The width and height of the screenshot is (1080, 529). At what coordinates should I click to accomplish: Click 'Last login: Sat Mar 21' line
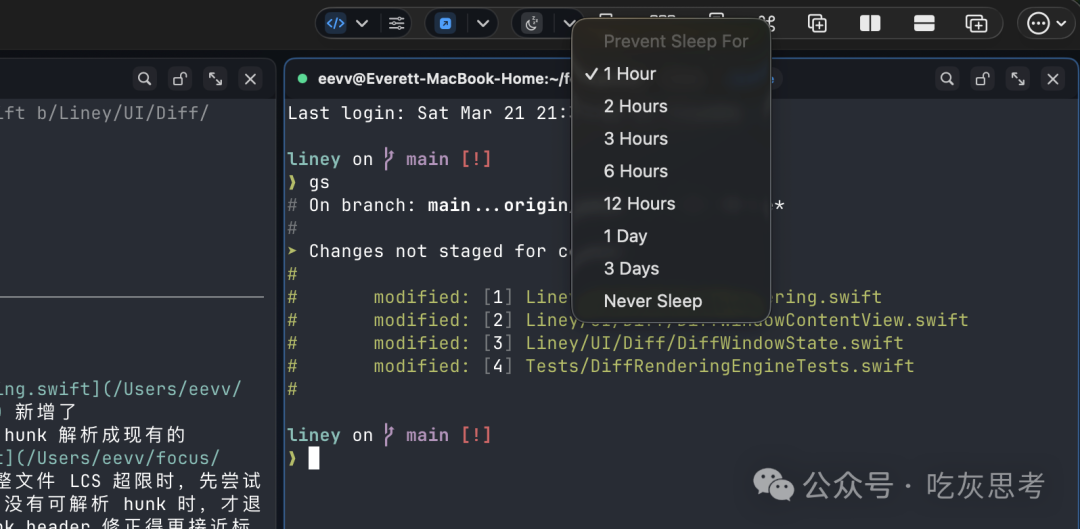point(427,113)
